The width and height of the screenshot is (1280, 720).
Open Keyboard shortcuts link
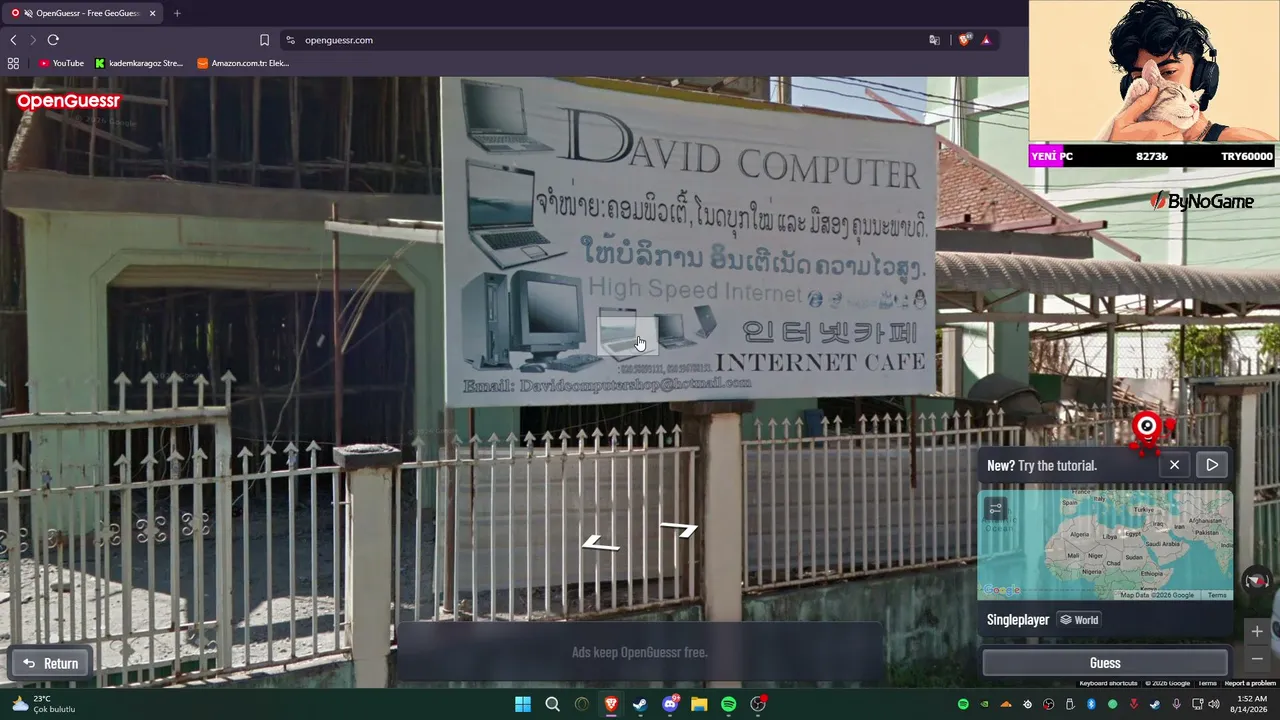coord(1108,683)
